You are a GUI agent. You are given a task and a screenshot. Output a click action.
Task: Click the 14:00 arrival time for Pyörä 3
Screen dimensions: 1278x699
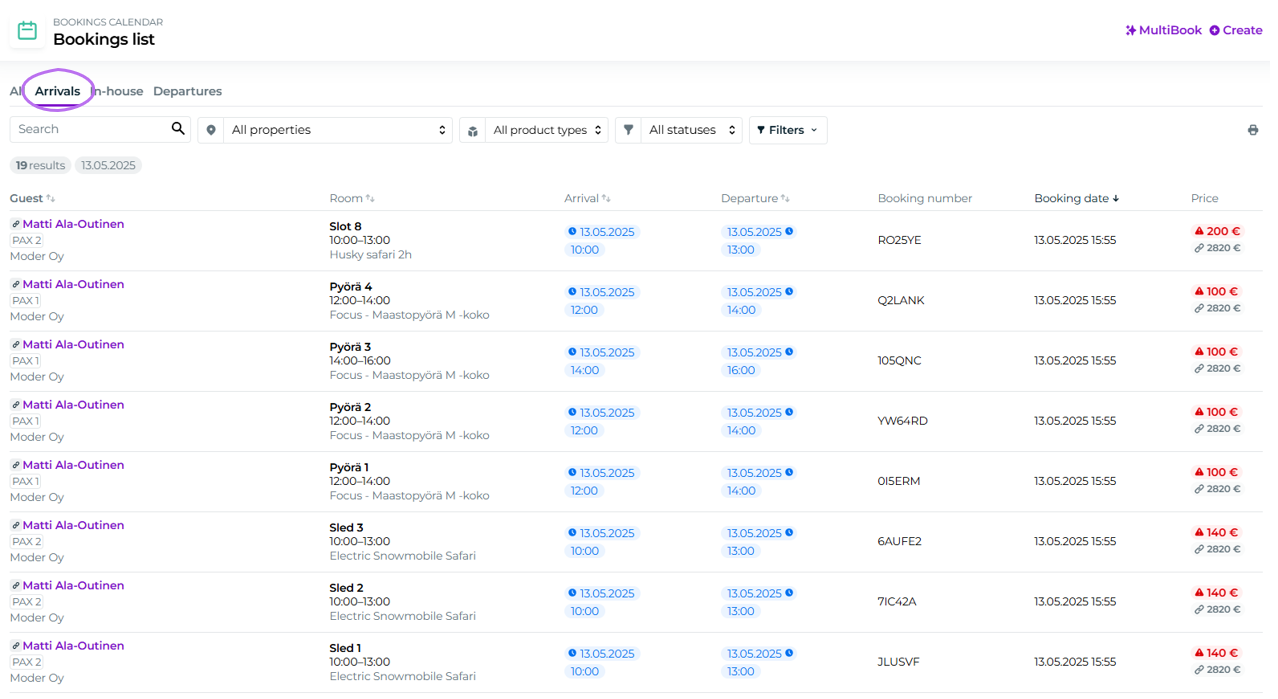[x=584, y=370]
